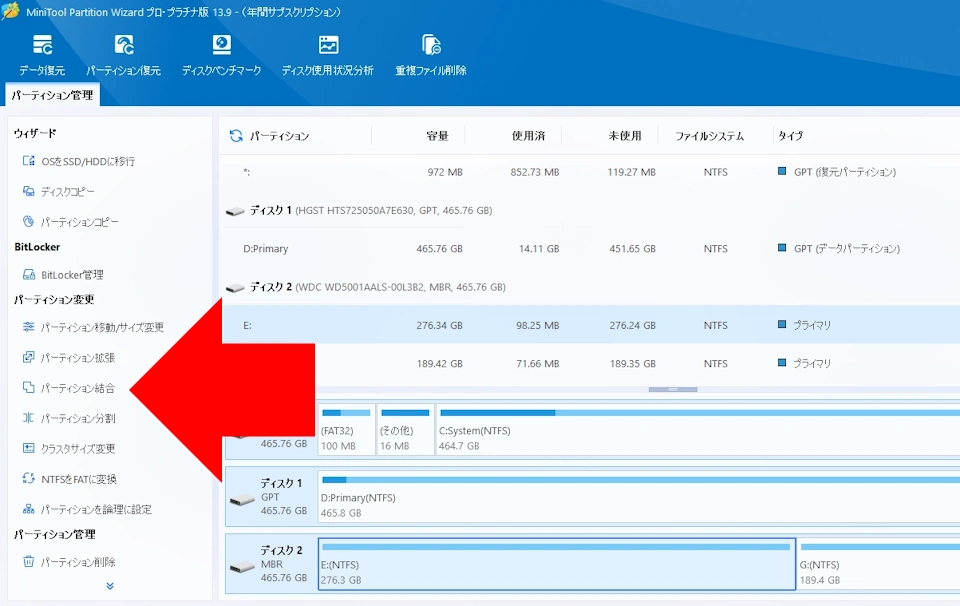Image resolution: width=960 pixels, height=606 pixels.
Task: Select G:(NTFS) 189.4 GB block in disk map
Action: [879, 564]
